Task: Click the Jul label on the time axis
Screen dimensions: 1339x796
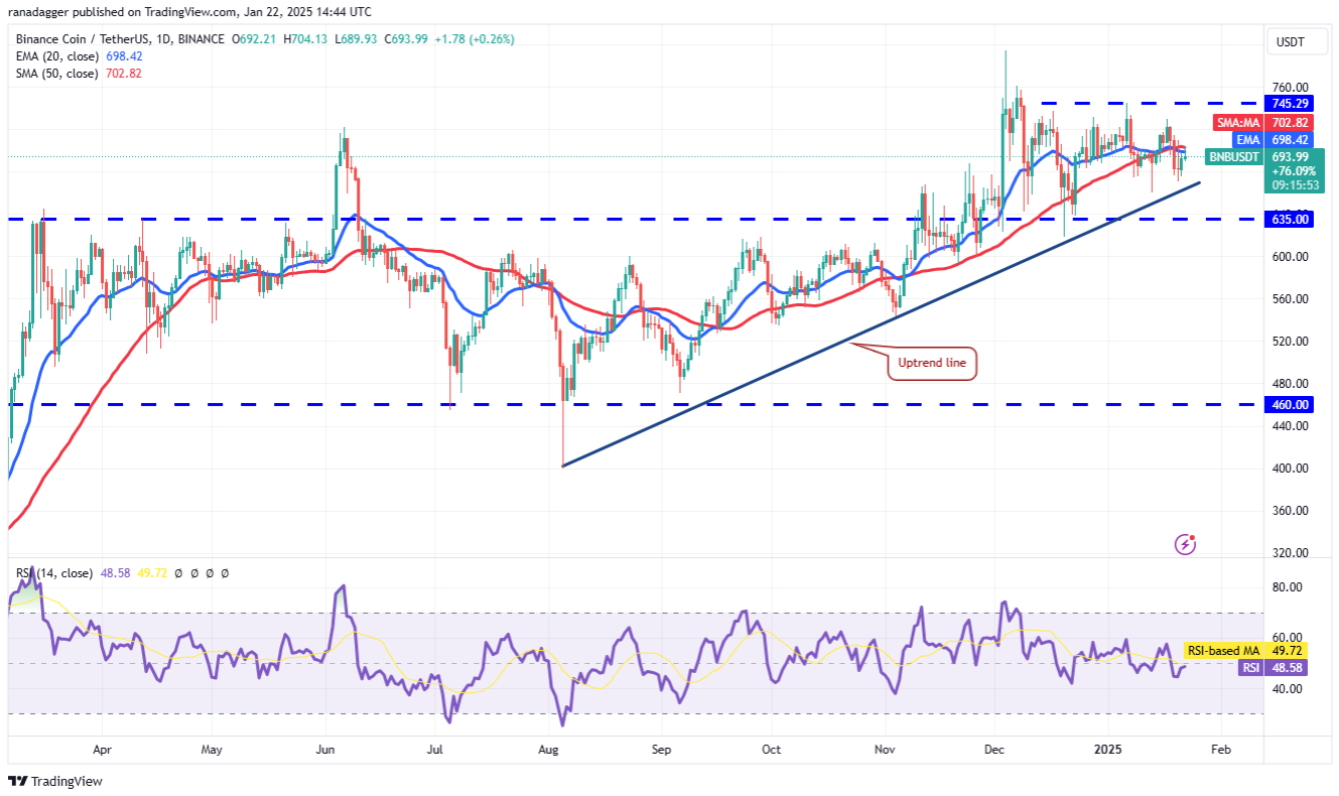Action: 435,748
